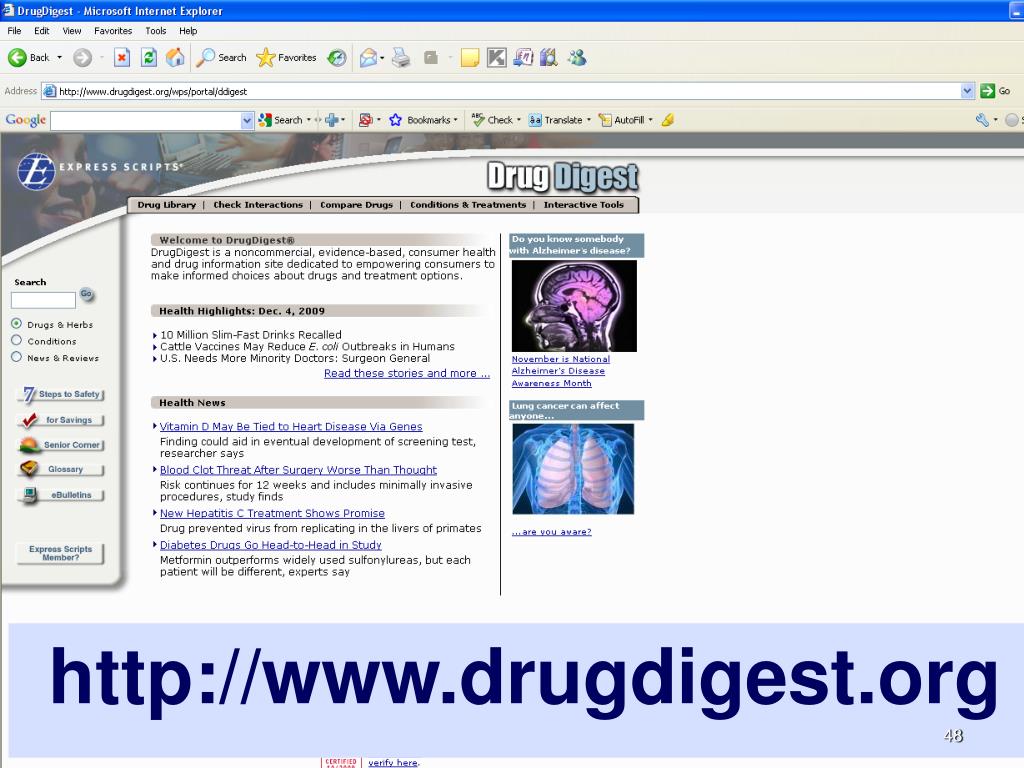Print the page with printer icon
The height and width of the screenshot is (768, 1024).
(x=401, y=57)
